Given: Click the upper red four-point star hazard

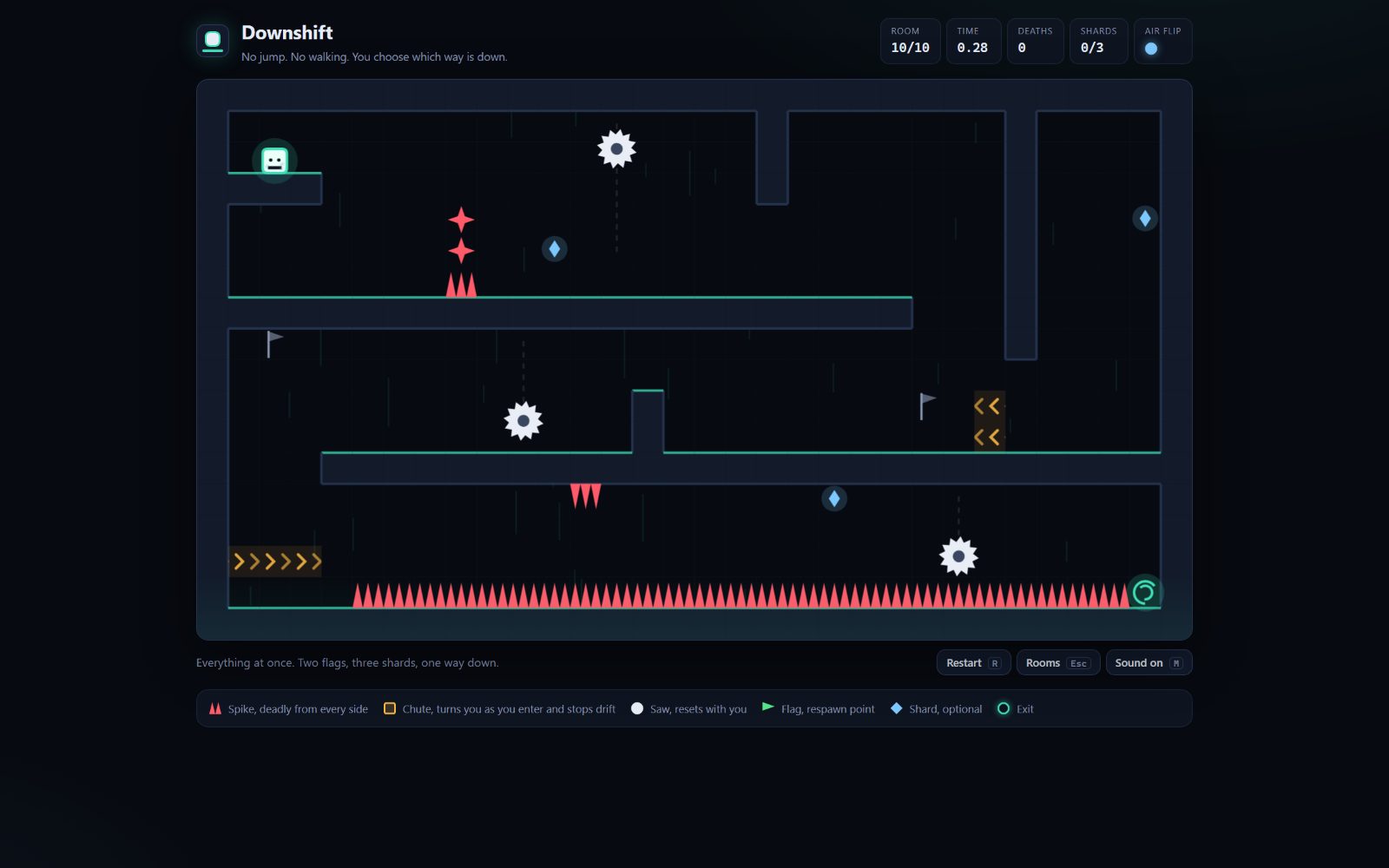Looking at the screenshot, I should tap(461, 220).
